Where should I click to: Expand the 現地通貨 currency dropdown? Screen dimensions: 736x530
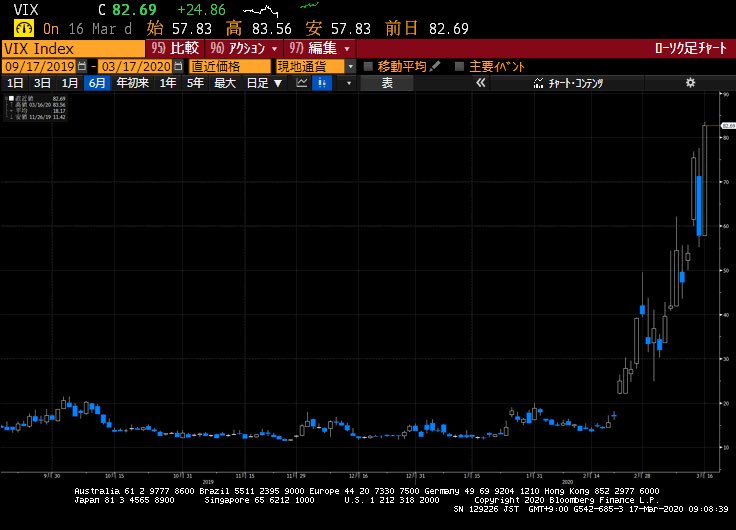(x=351, y=67)
